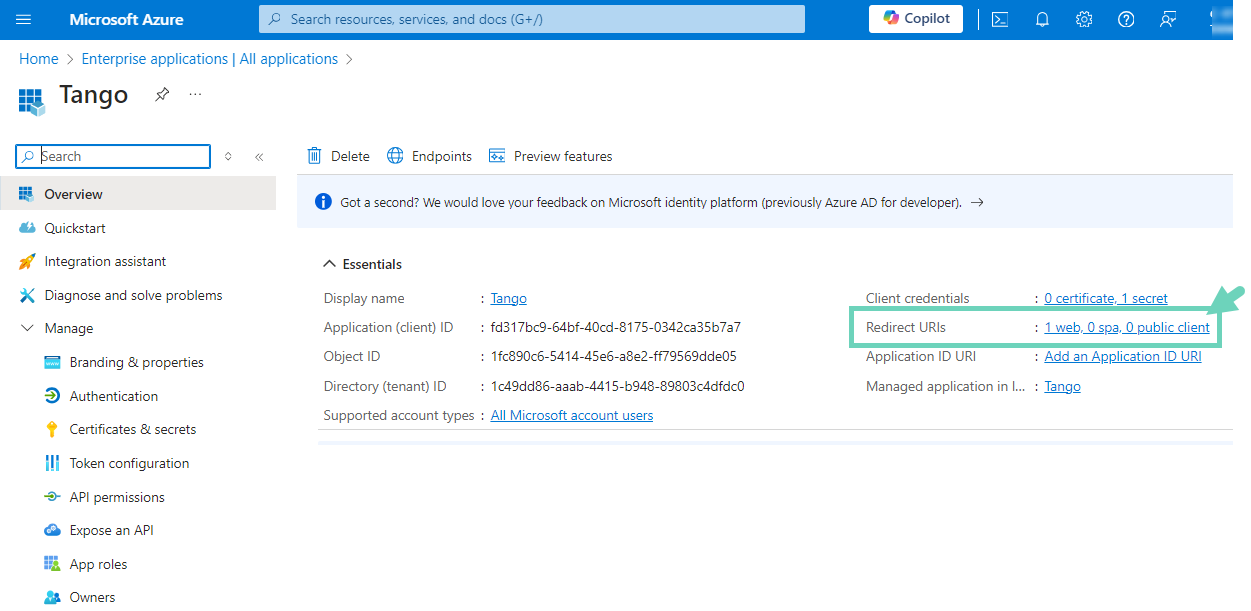The height and width of the screenshot is (611, 1251).
Task: Click the Authentication arrow icon
Action: [x=52, y=396]
